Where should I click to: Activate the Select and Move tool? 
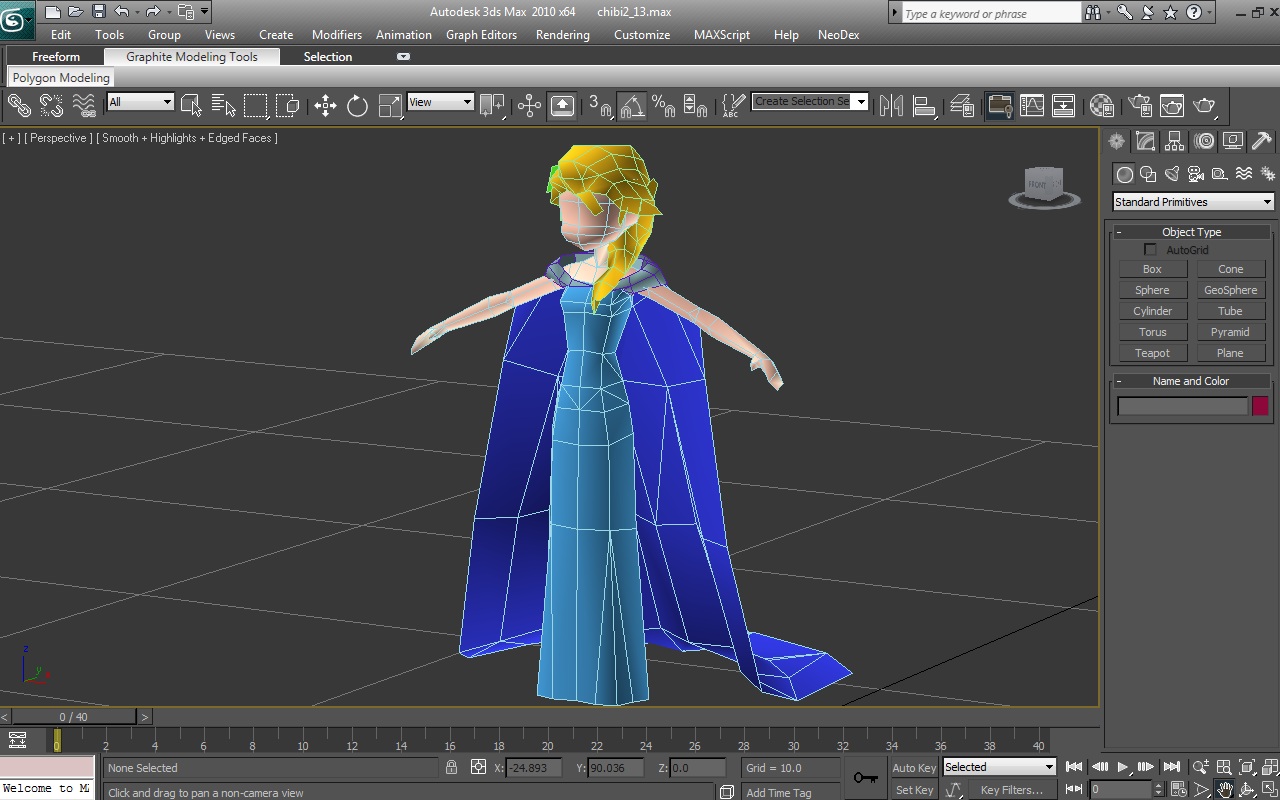(x=325, y=105)
